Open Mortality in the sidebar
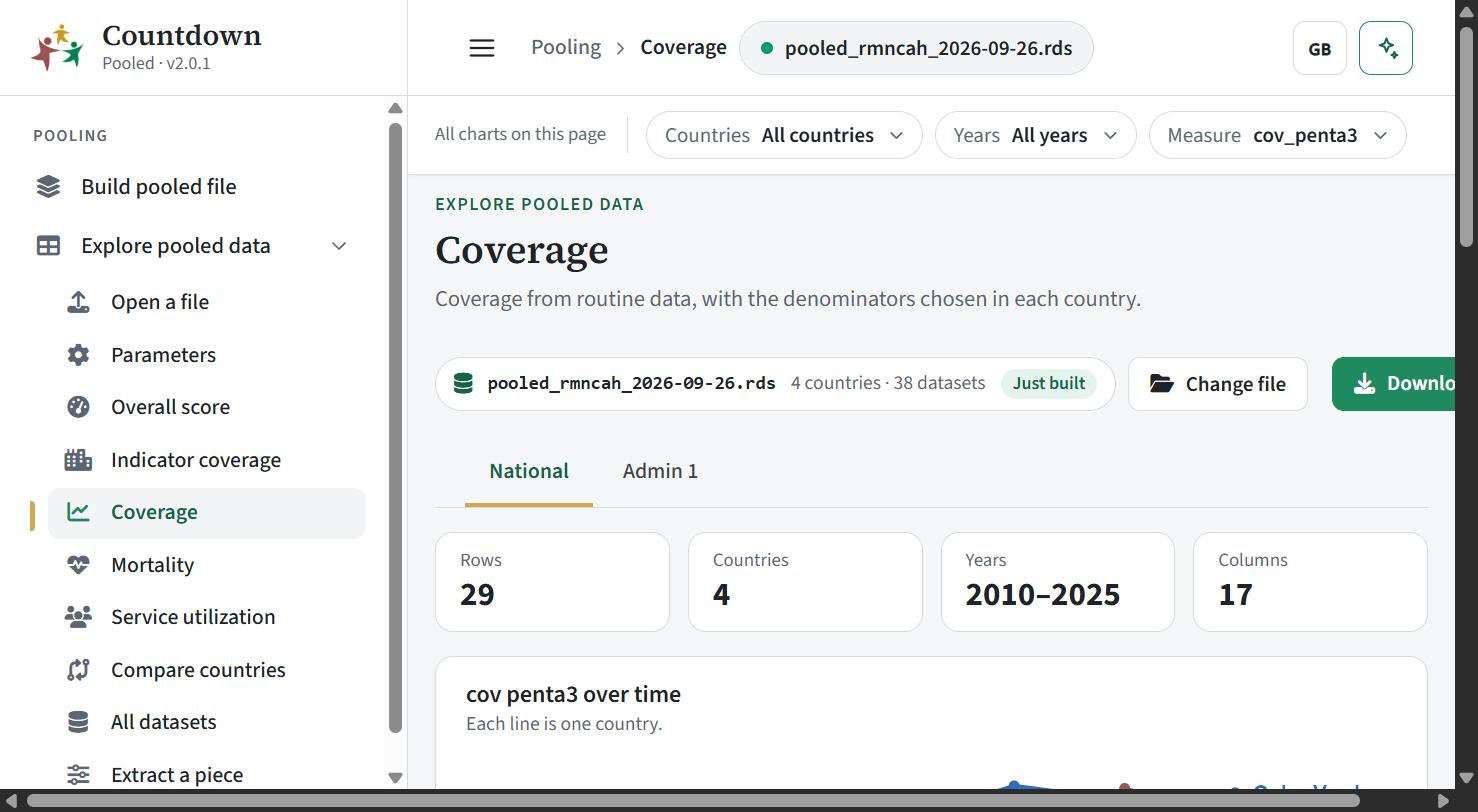Screen dimensions: 1478x812 (207, 565)
